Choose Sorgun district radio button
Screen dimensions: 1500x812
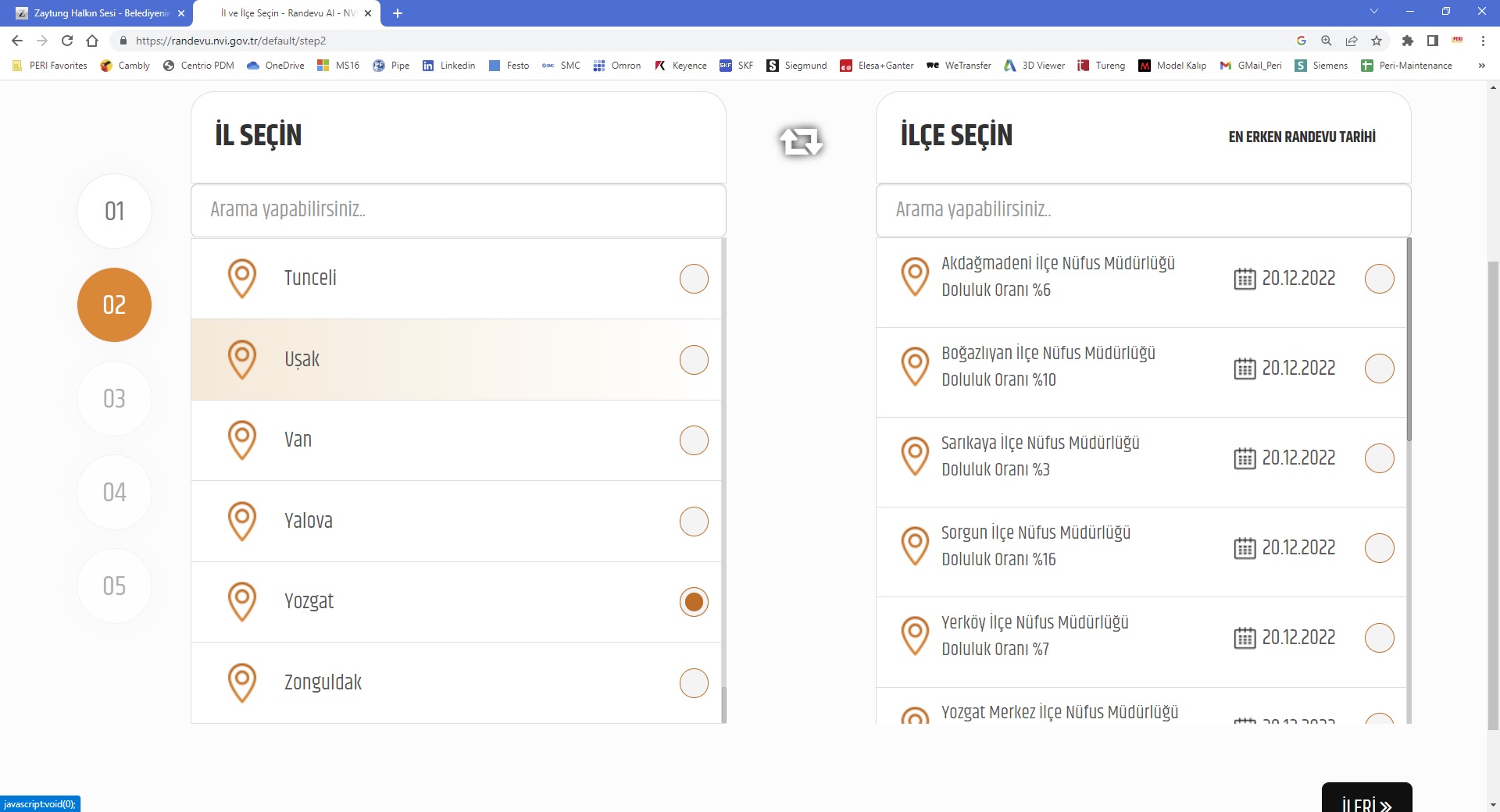coord(1380,548)
